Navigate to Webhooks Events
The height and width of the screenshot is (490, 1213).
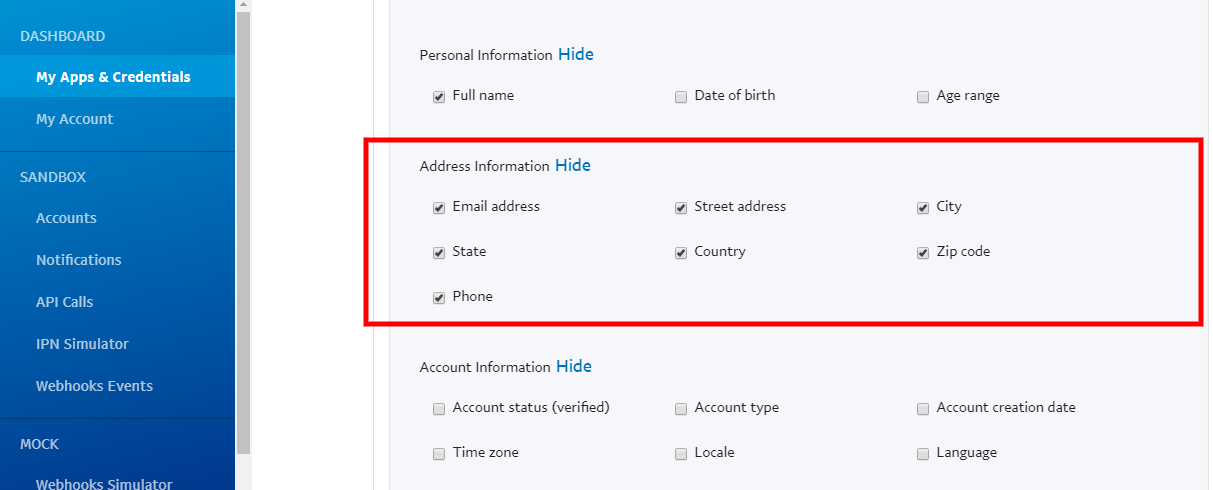tap(94, 386)
